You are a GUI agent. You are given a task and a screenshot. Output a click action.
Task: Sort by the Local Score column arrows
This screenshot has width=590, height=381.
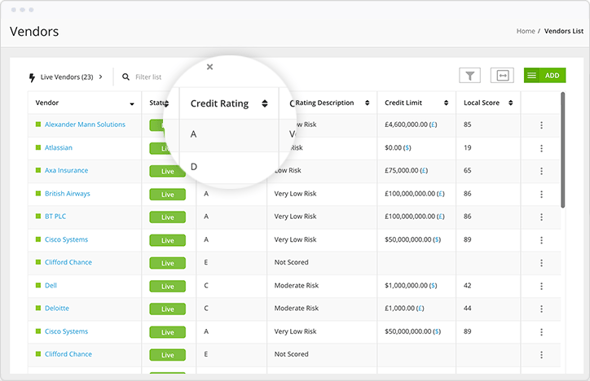(510, 103)
